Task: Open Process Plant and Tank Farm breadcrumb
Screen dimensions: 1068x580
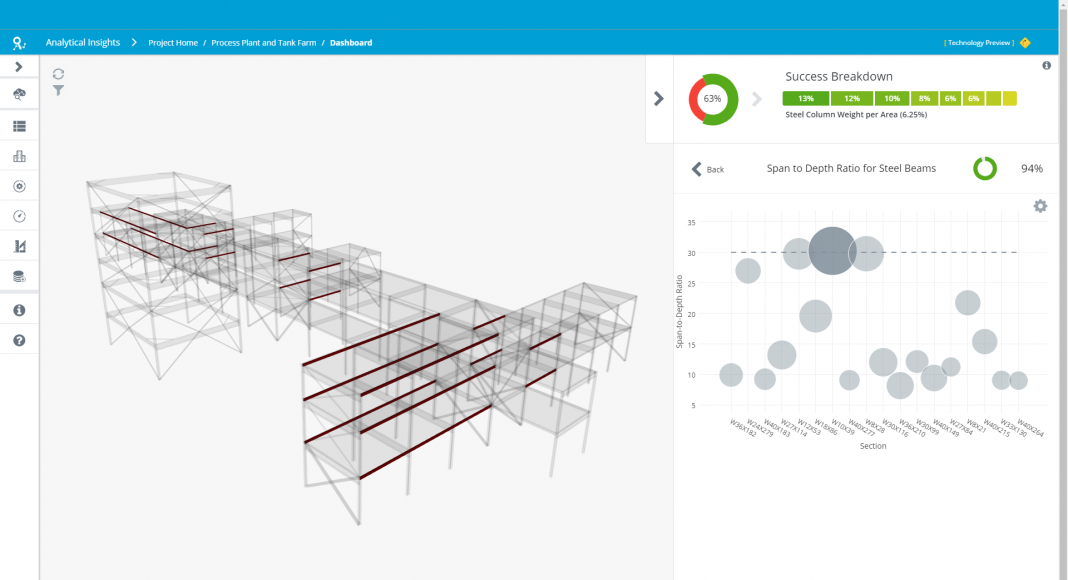Action: (x=263, y=43)
